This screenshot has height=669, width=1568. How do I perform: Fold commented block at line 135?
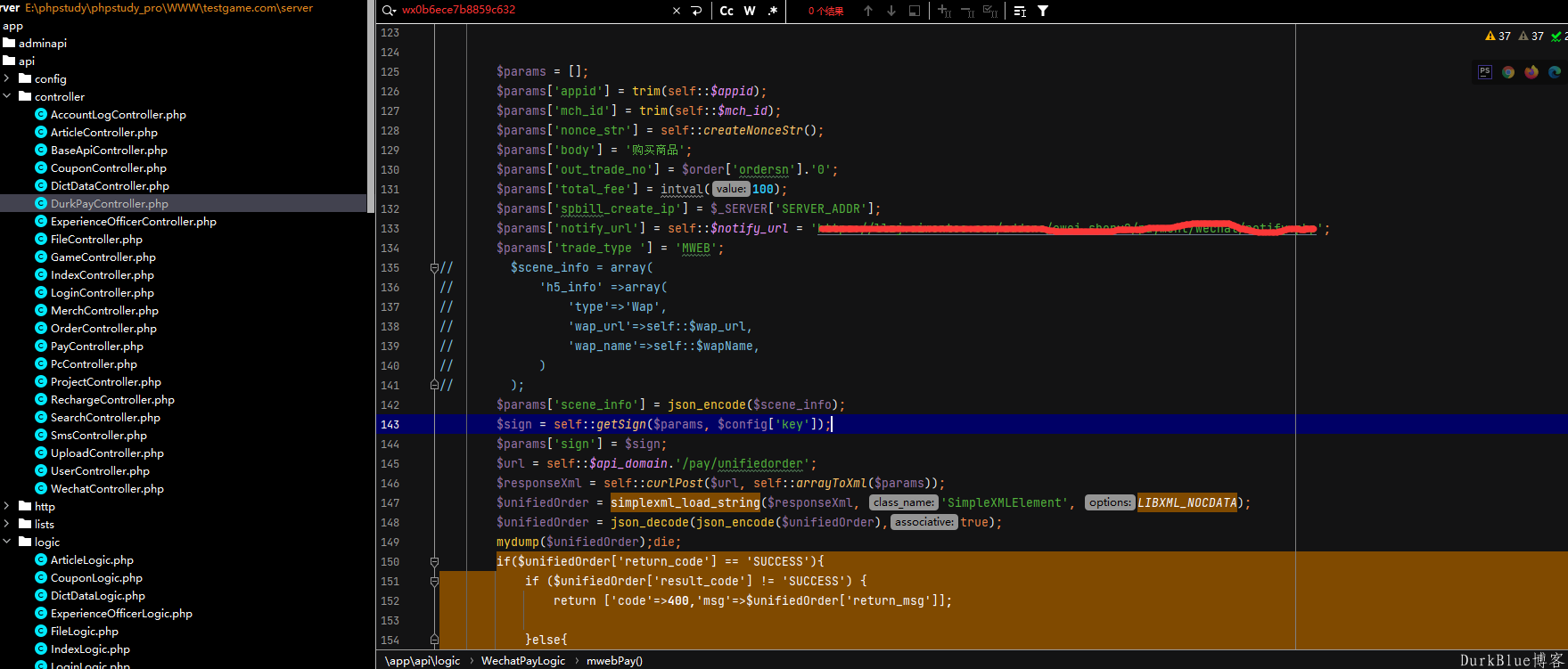click(x=434, y=267)
